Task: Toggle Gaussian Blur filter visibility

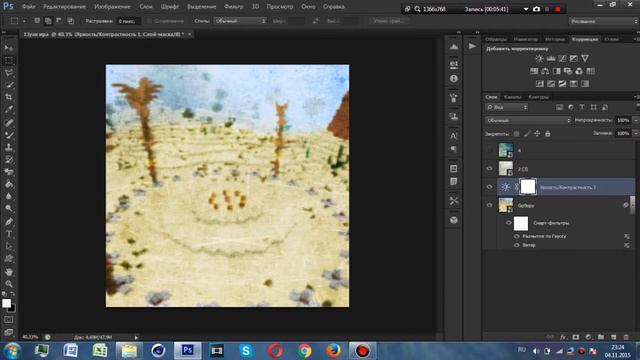Action: tap(517, 236)
